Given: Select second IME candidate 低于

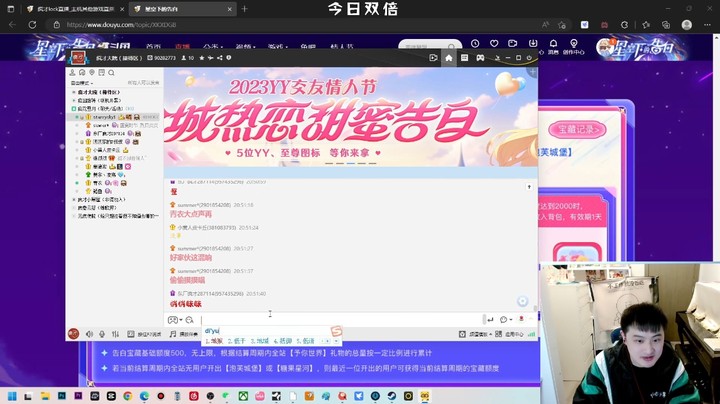Looking at the screenshot, I should (237, 341).
